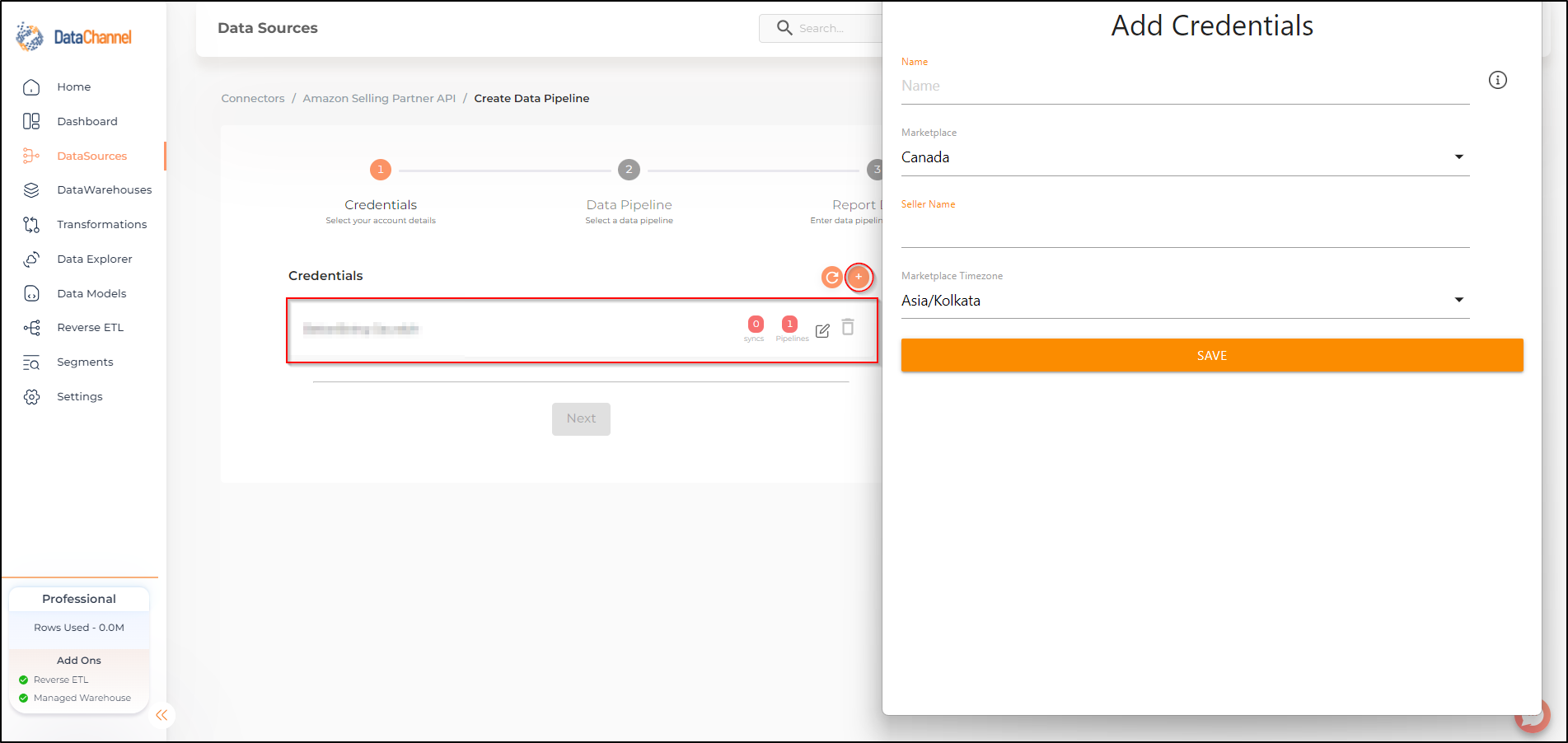Screen dimensions: 1568x743
Task: Open the chat support bubble
Action: (1534, 715)
